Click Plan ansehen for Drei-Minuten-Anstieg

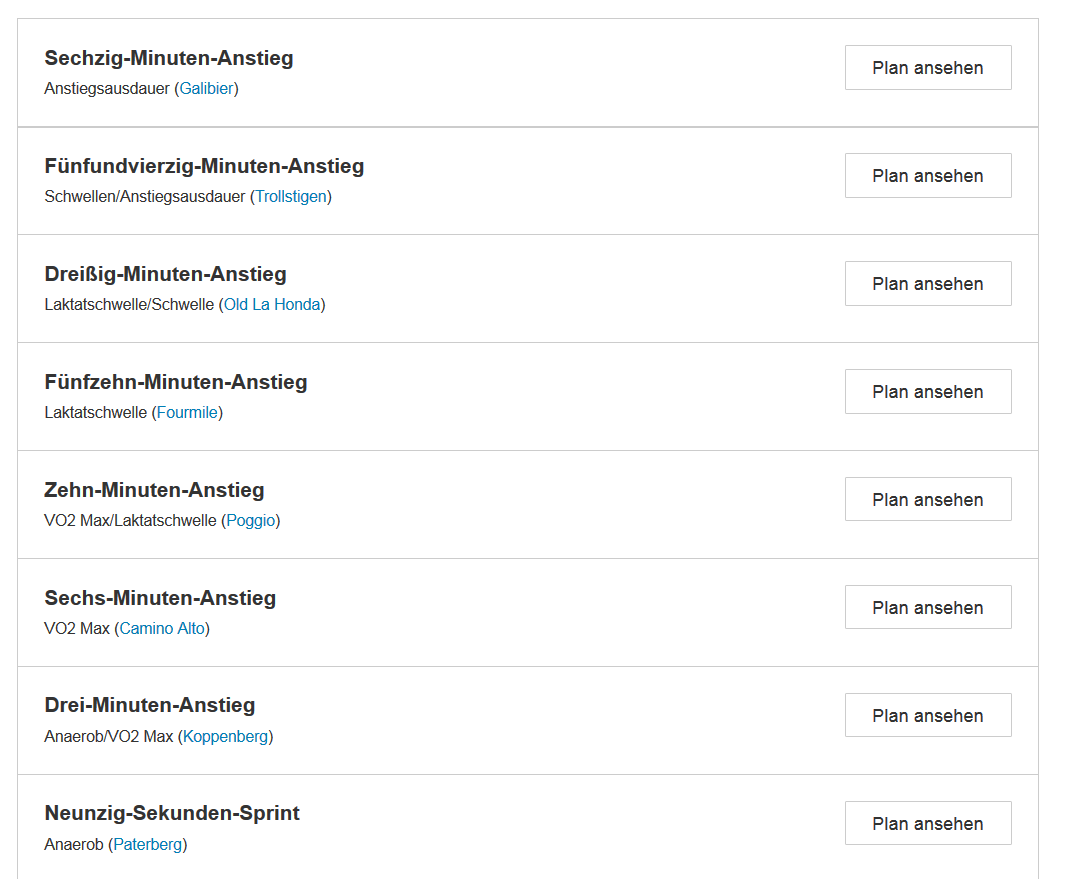pyautogui.click(x=927, y=716)
